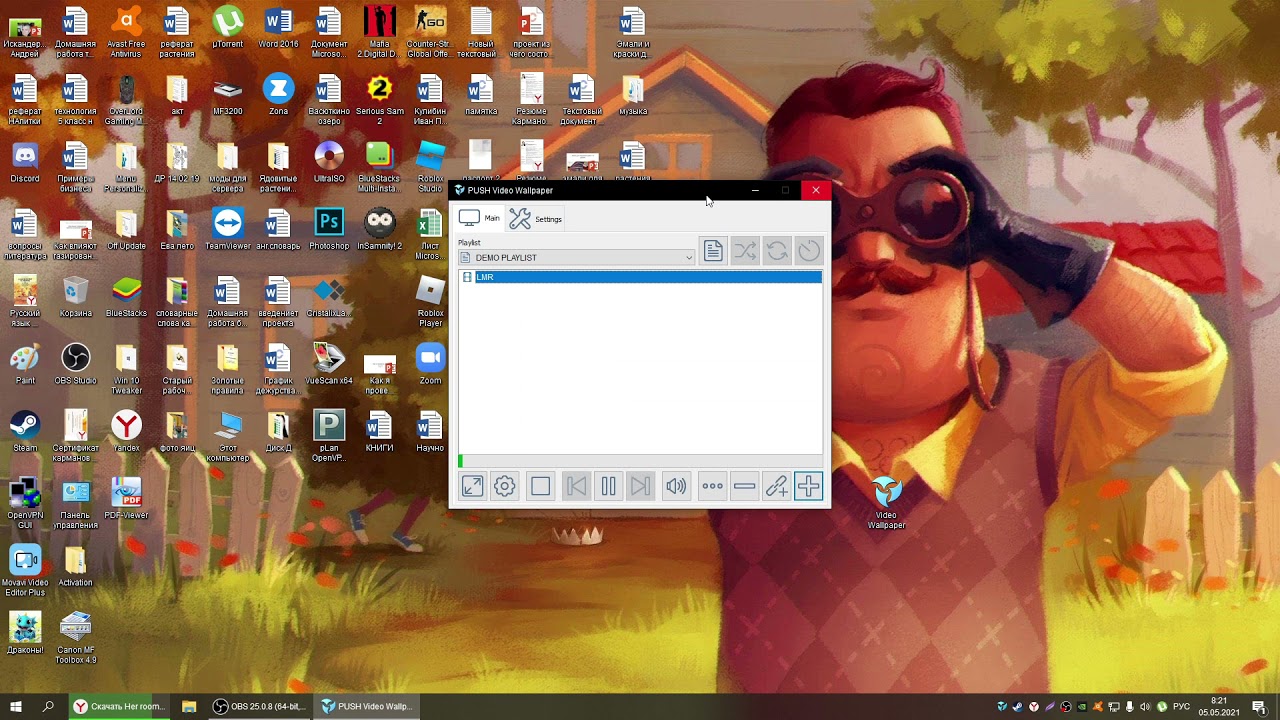Switch to the Main tab

click(x=479, y=218)
